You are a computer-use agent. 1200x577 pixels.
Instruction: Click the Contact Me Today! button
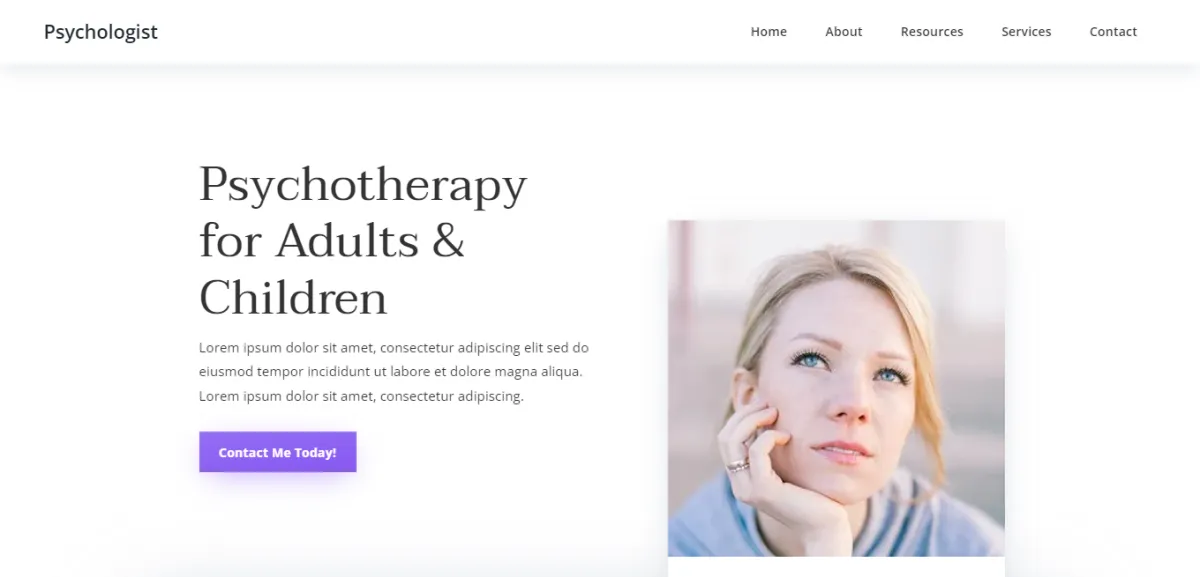coord(277,452)
